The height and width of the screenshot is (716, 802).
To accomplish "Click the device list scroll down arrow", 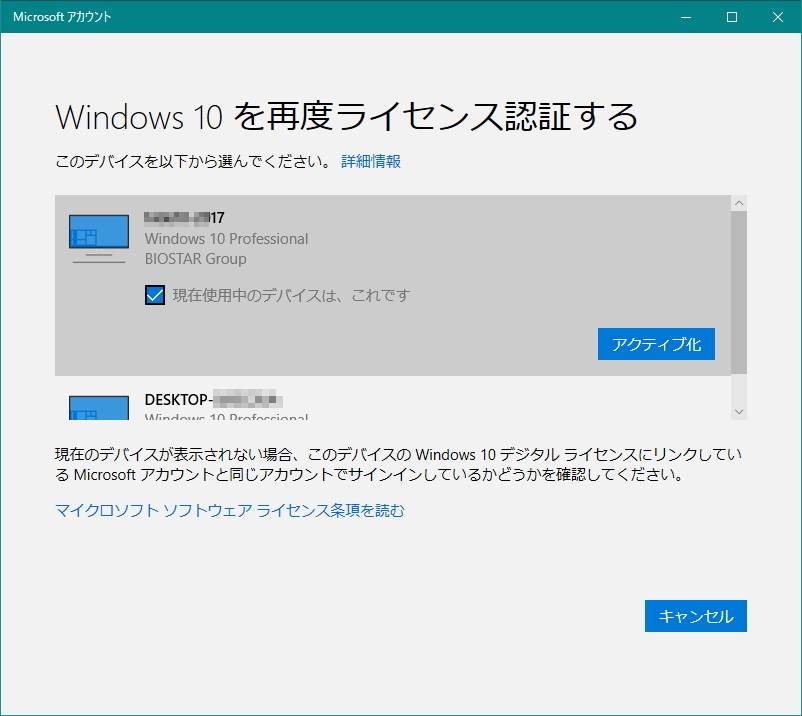I will (x=739, y=412).
